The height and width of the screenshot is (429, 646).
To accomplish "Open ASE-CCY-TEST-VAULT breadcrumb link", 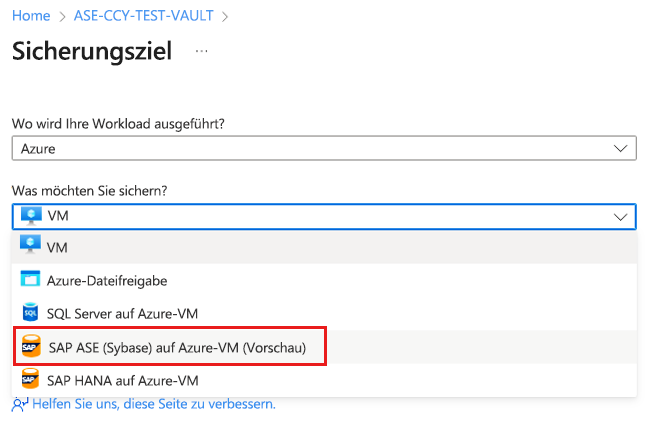I will [145, 16].
